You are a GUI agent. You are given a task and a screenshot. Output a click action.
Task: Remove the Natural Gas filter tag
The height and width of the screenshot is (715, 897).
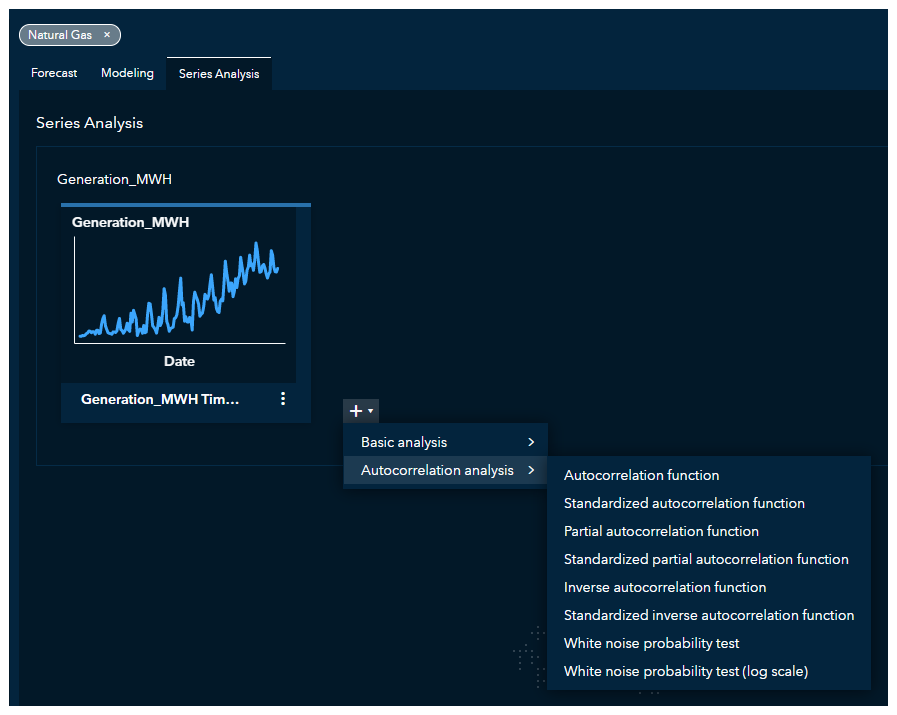107,35
